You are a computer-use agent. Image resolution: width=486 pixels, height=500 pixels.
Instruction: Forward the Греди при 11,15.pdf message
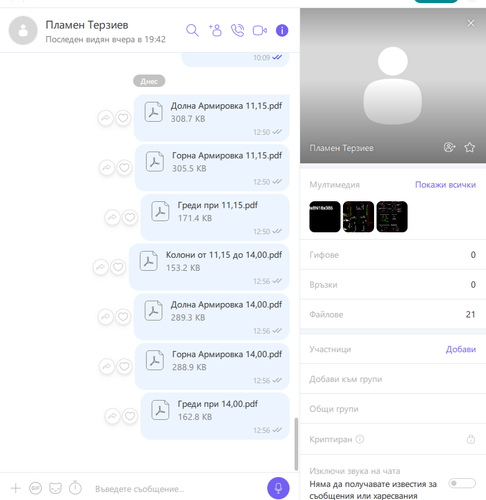click(x=112, y=217)
